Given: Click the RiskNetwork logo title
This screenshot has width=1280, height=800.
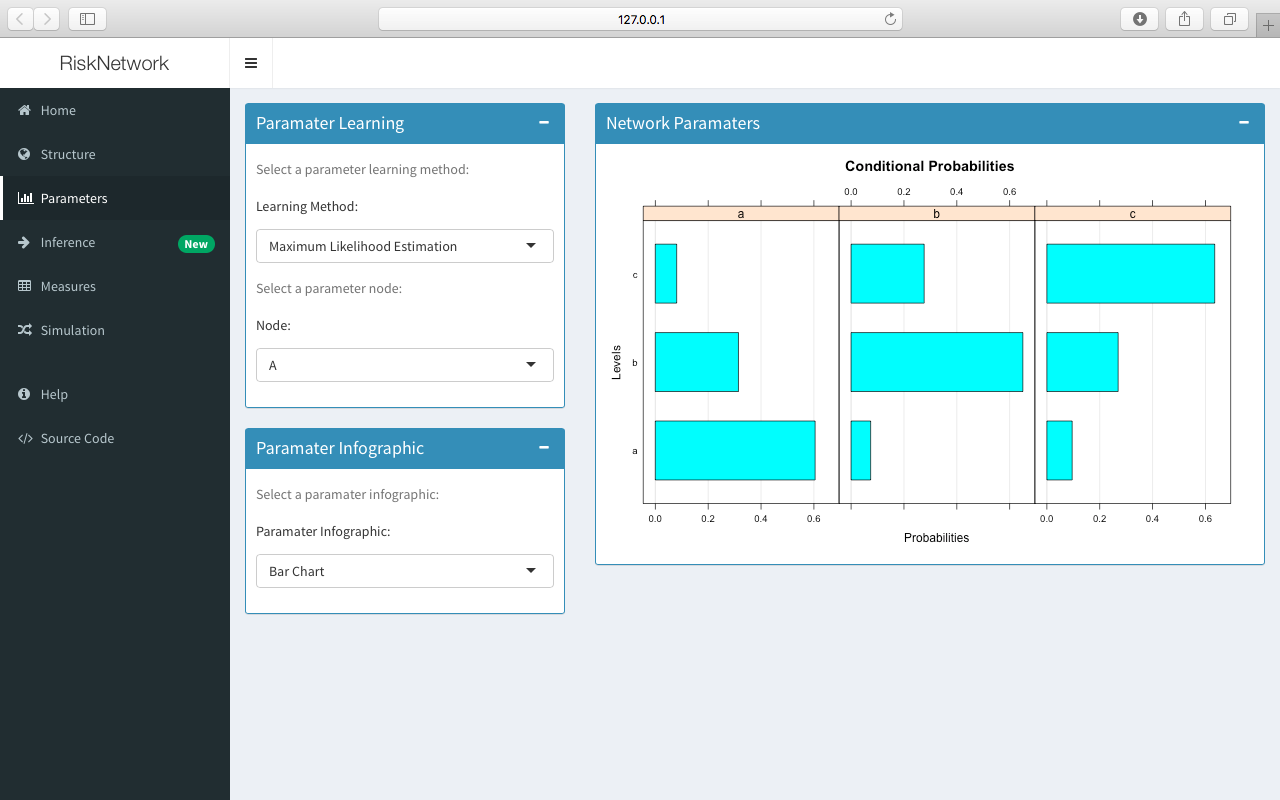Looking at the screenshot, I should coord(114,63).
